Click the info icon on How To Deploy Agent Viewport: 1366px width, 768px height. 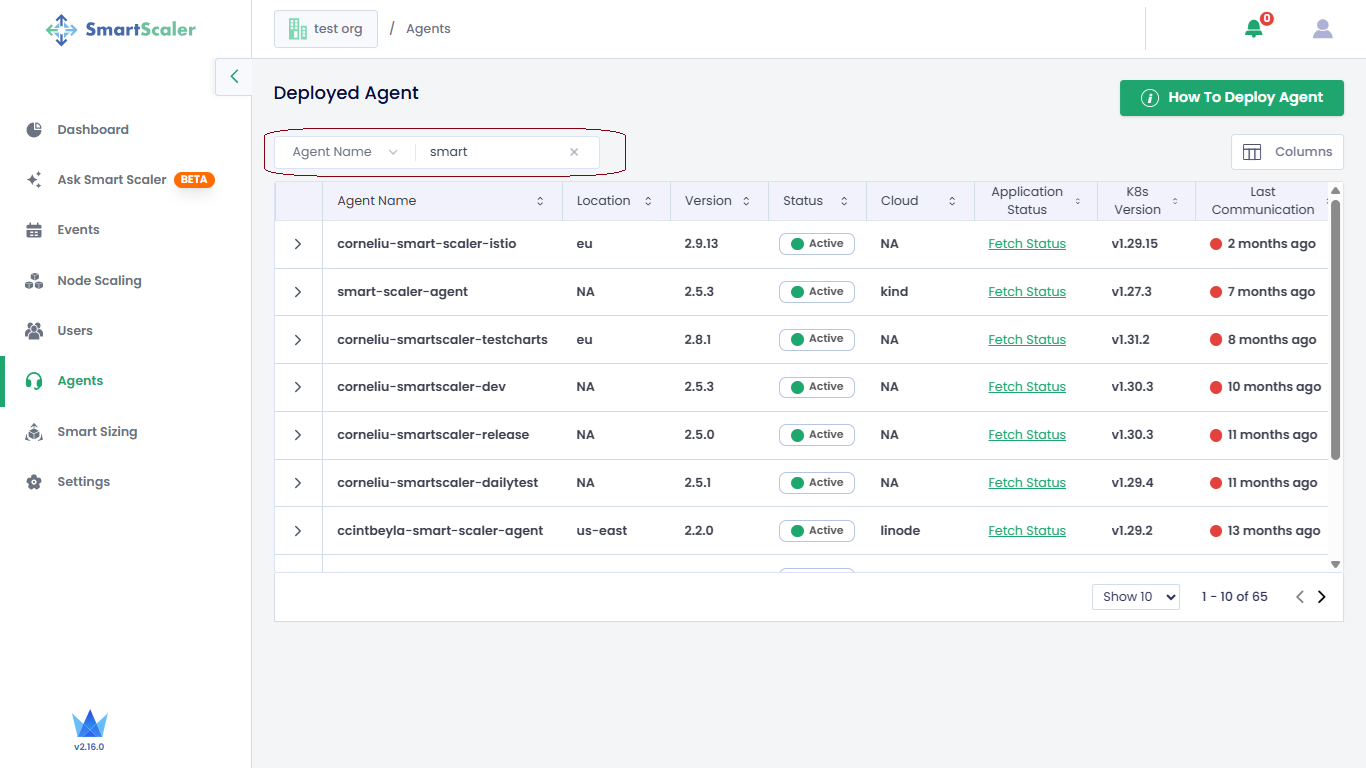pos(1150,98)
